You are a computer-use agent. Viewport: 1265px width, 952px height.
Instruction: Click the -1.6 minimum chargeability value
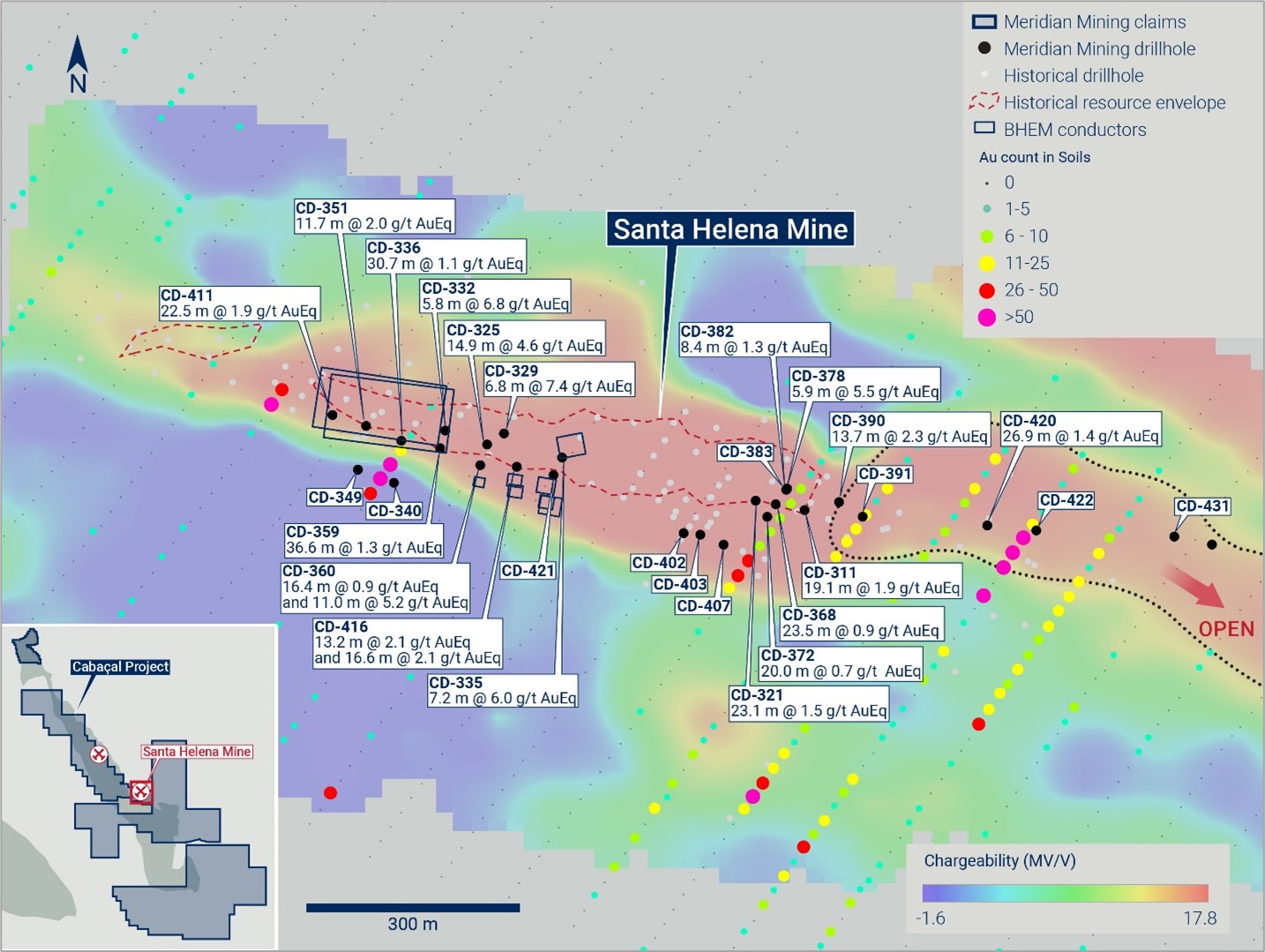tap(930, 918)
